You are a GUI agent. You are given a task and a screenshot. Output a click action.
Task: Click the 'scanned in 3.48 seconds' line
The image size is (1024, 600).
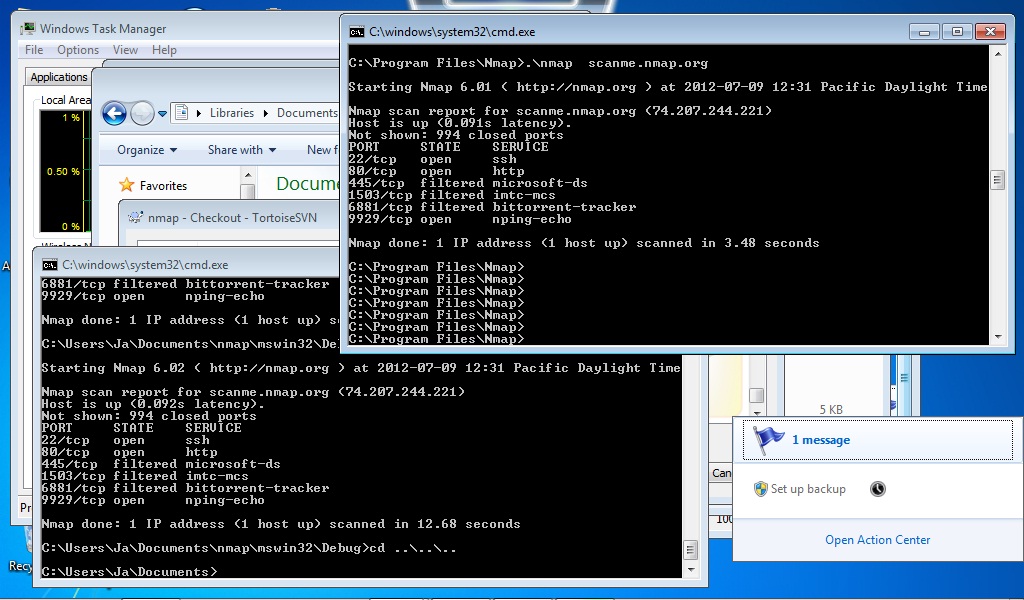pos(584,243)
